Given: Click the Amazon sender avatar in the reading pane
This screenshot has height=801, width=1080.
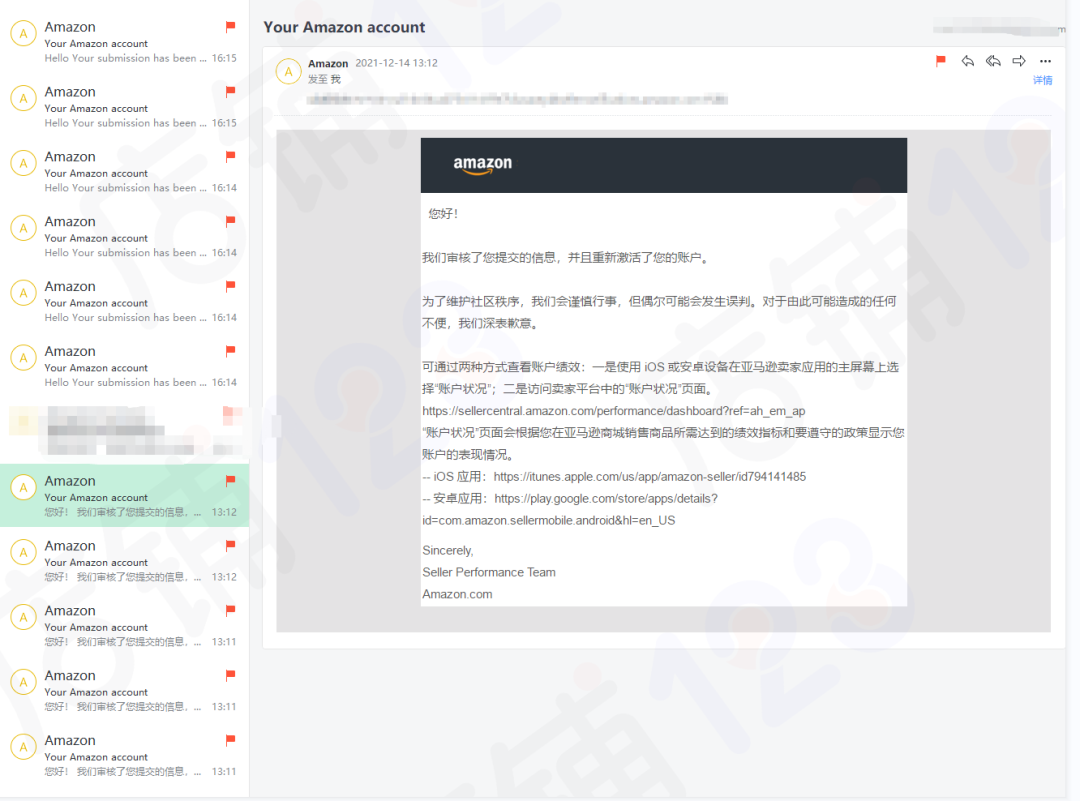Looking at the screenshot, I should [289, 71].
